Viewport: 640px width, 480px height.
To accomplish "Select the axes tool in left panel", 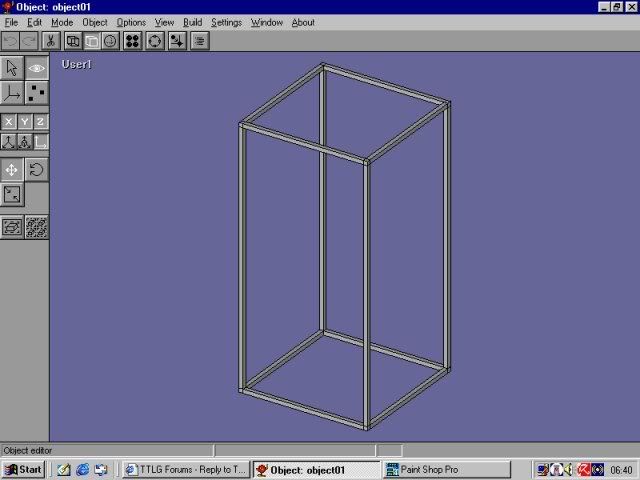I will pos(12,93).
